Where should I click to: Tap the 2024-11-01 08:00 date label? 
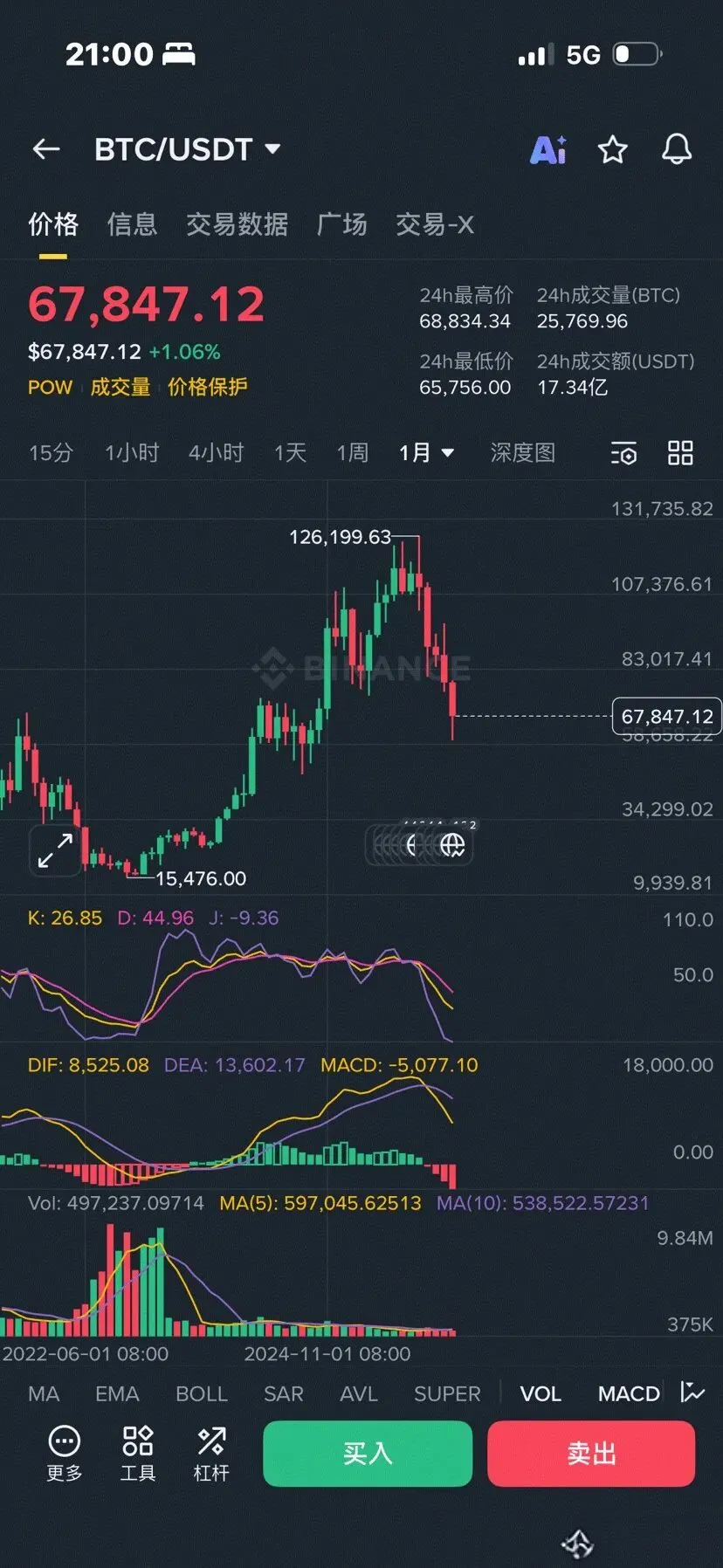327,1354
